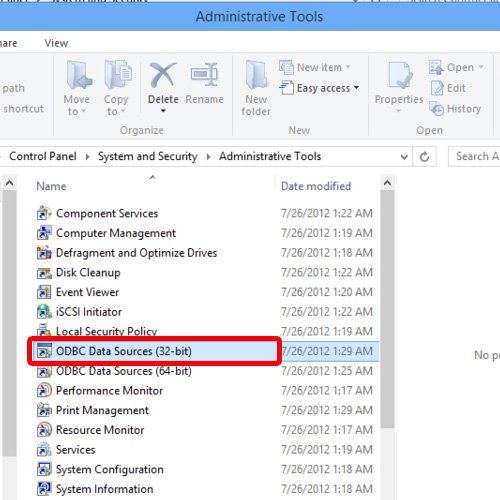This screenshot has height=500, width=500.
Task: Click the Easy access icon
Action: [x=287, y=88]
